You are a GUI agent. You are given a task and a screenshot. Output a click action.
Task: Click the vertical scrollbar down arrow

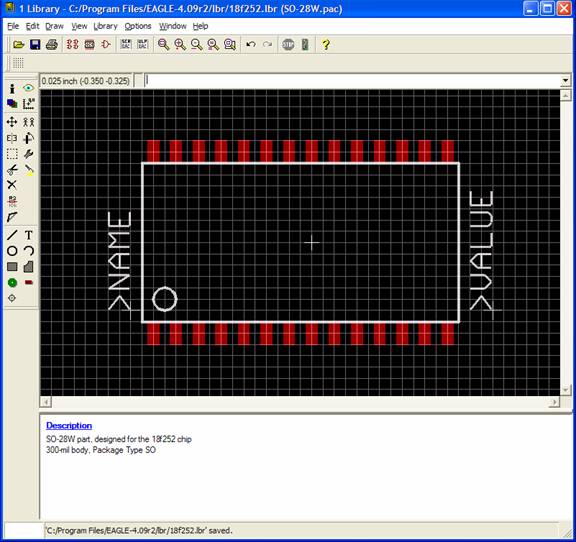[565, 390]
